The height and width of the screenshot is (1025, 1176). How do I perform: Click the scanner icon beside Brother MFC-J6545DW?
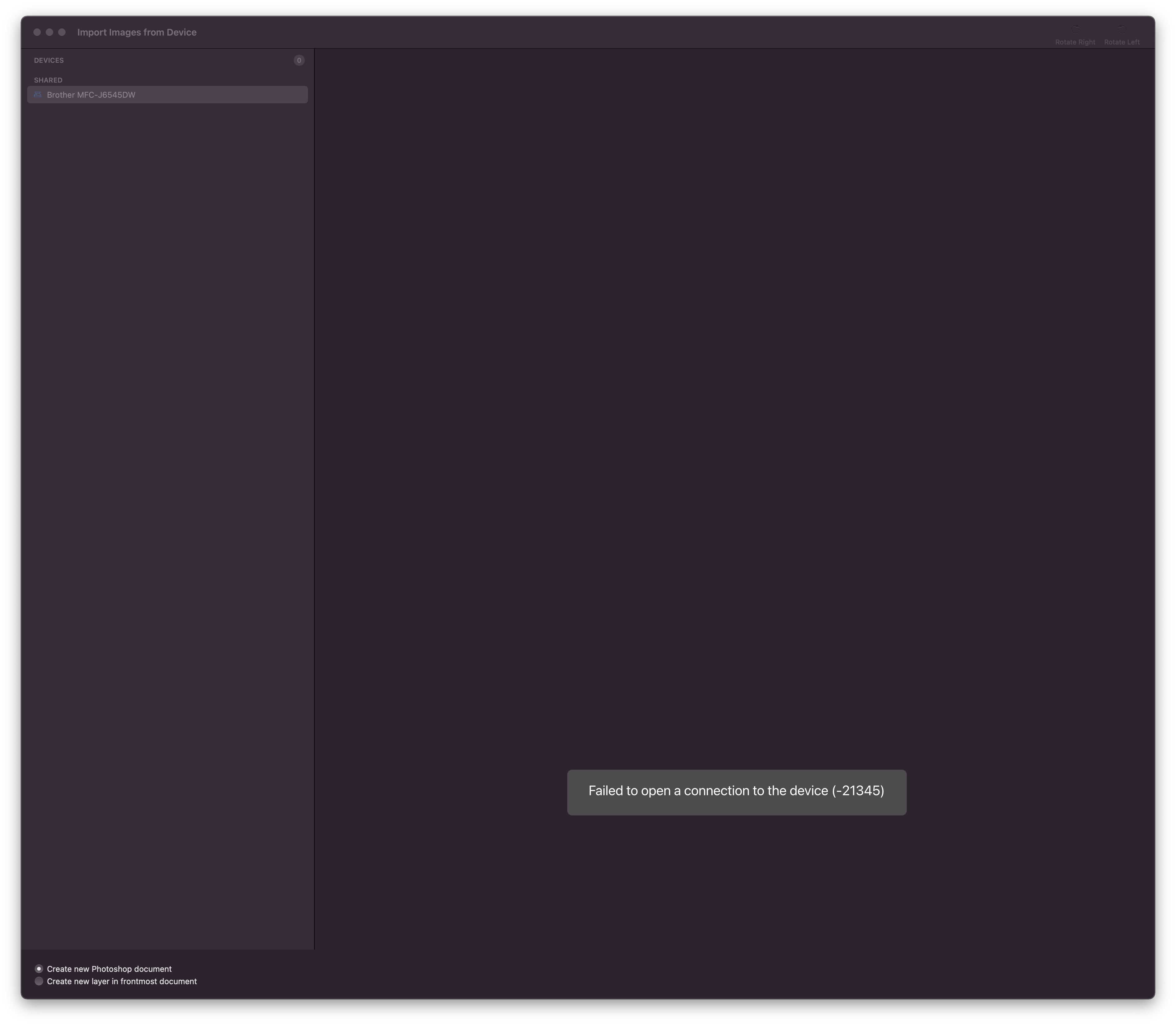38,95
